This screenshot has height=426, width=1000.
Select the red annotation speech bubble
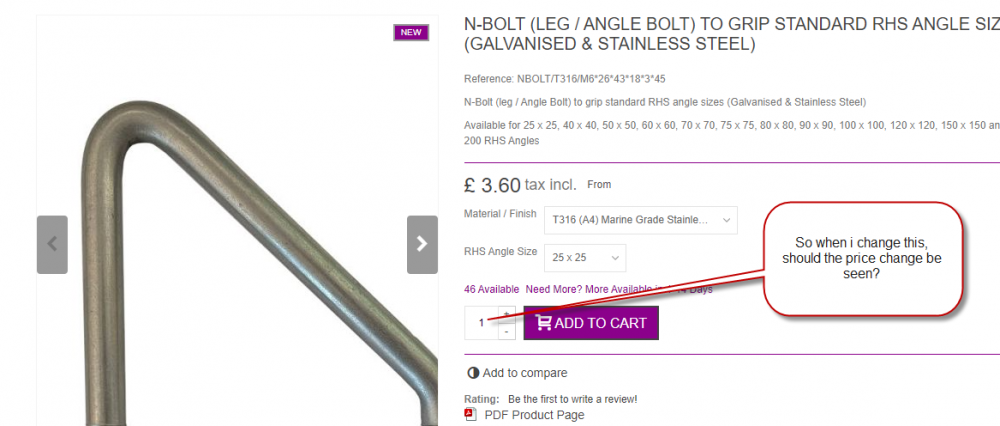(x=862, y=259)
